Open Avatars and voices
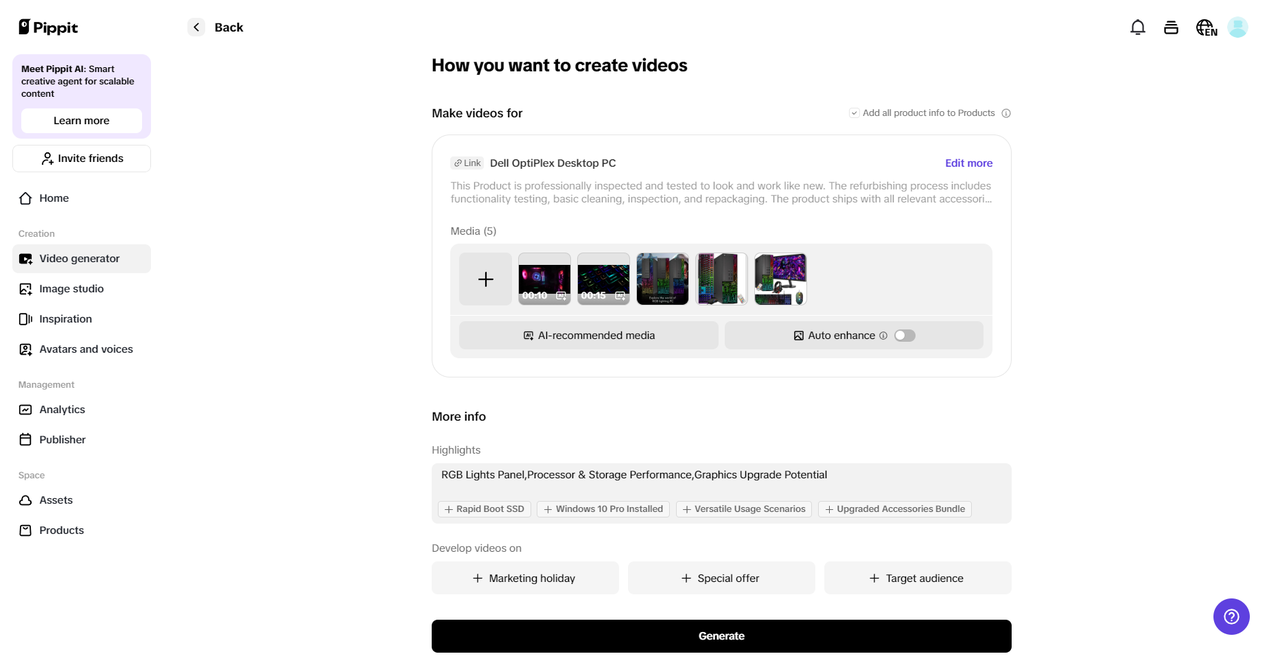The width and height of the screenshot is (1280, 665). 82,349
